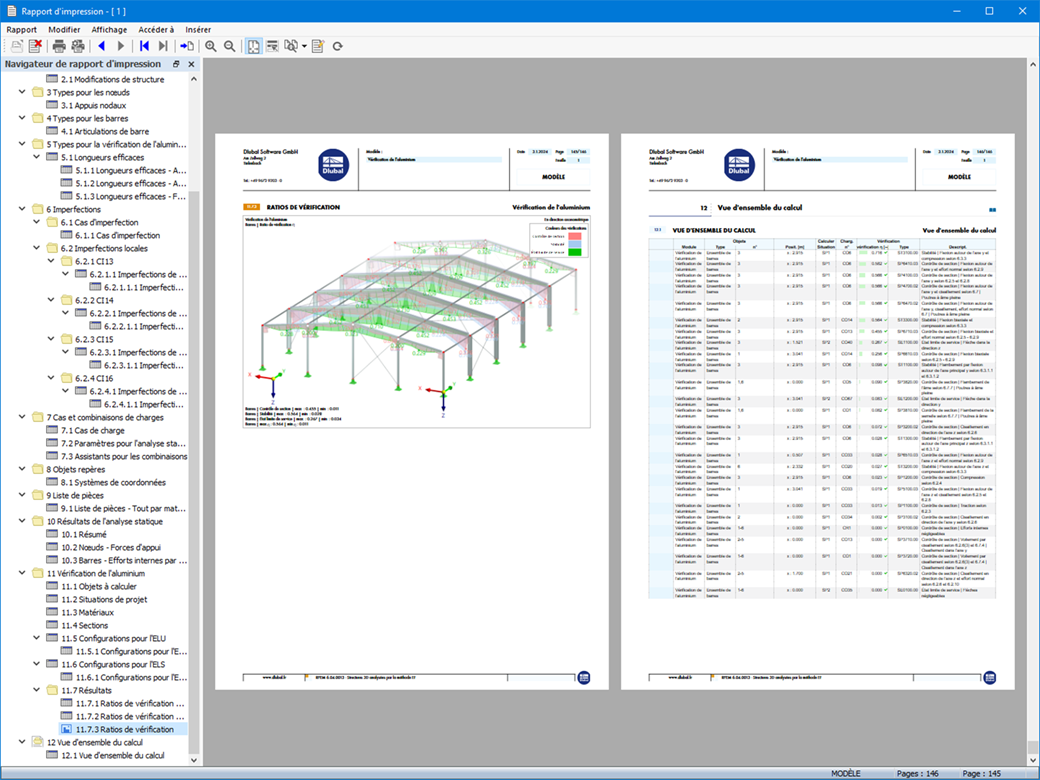1040x780 pixels.
Task: Click the header settings icon in toolbar
Action: [272, 46]
